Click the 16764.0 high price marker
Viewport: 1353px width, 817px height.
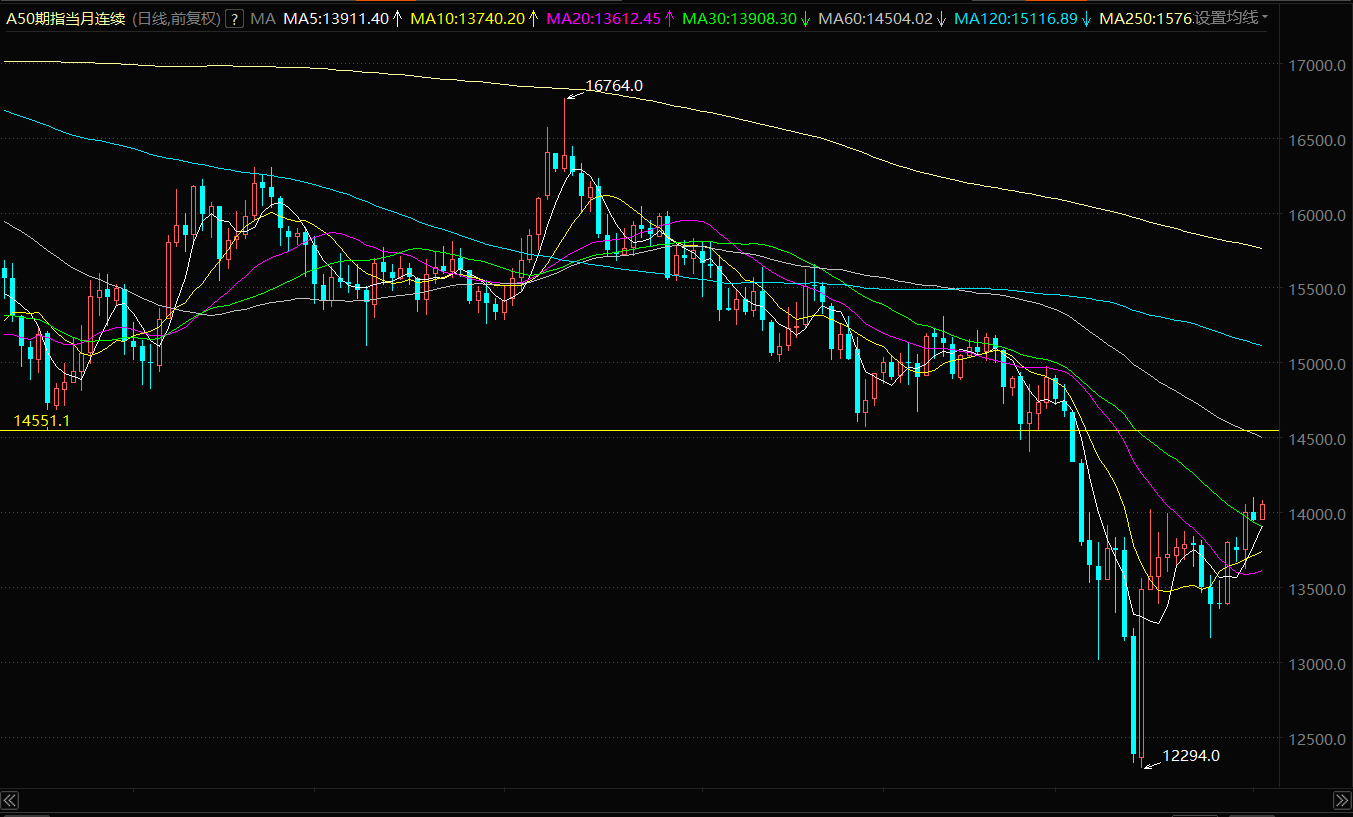pos(613,86)
